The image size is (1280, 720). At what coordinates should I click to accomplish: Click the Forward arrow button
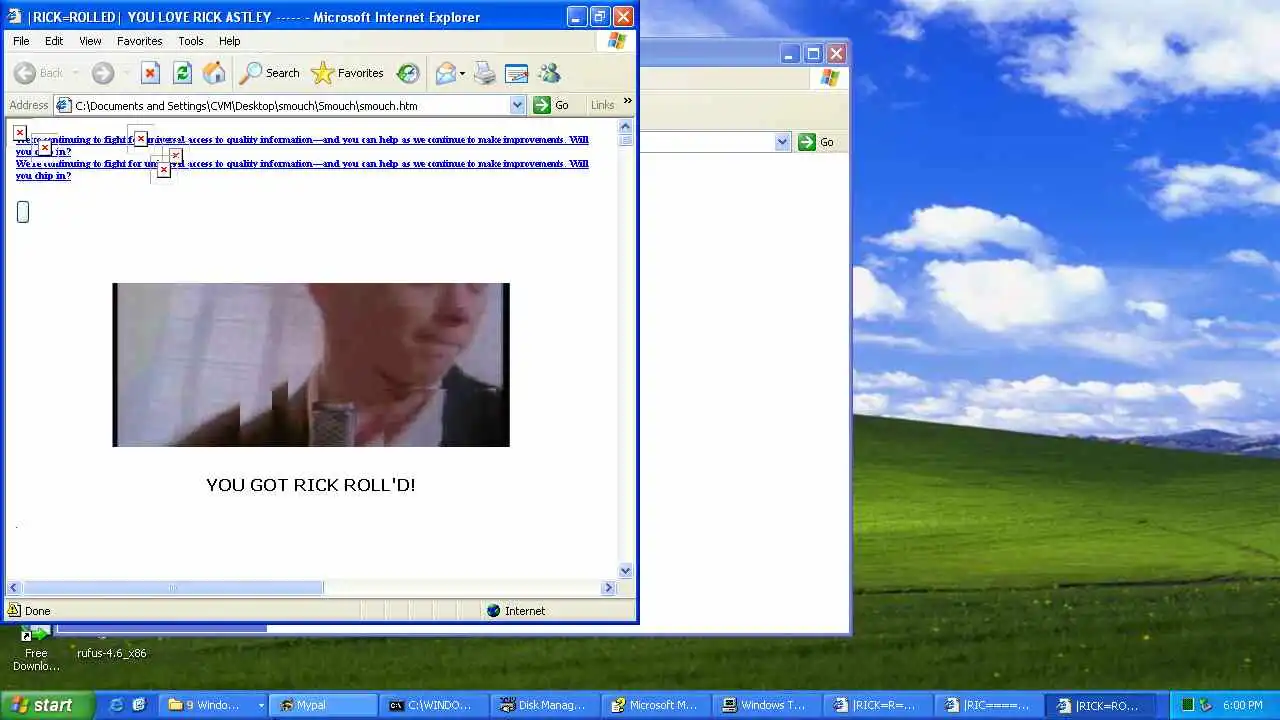pos(103,73)
